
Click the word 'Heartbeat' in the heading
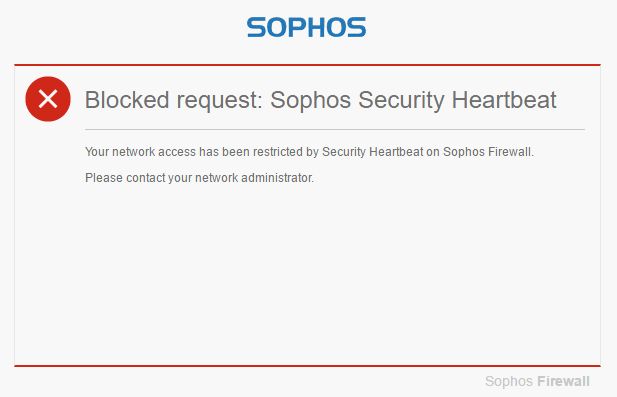[504, 100]
